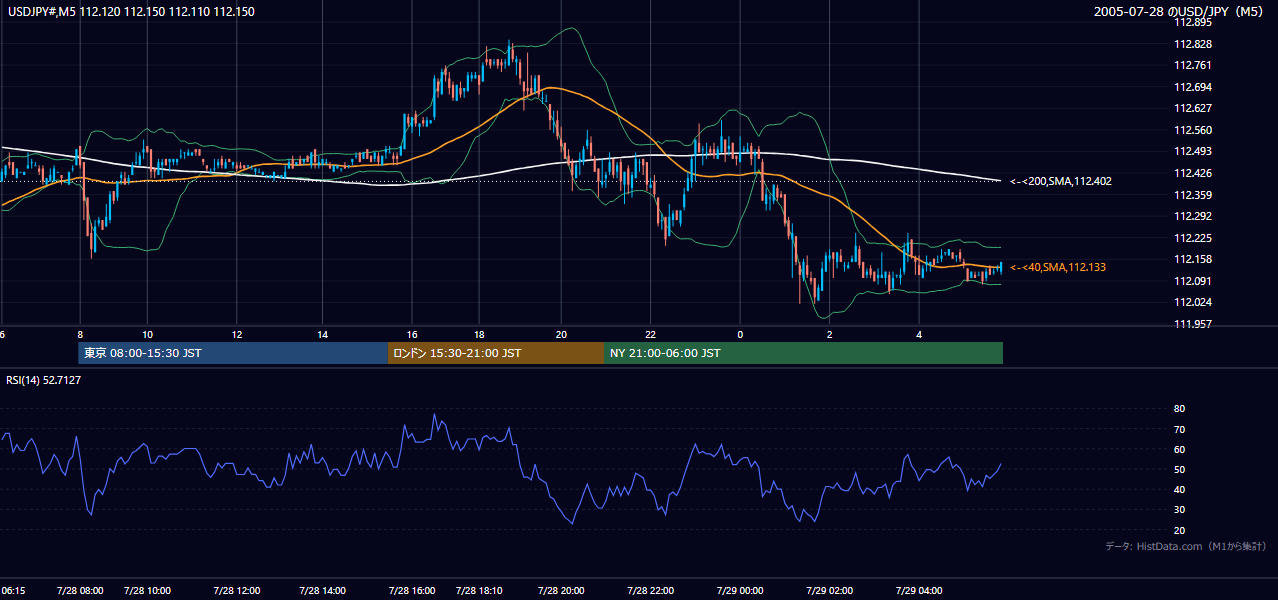The height and width of the screenshot is (600, 1278).
Task: Click the 7/29 02:00 date label
Action: [830, 590]
